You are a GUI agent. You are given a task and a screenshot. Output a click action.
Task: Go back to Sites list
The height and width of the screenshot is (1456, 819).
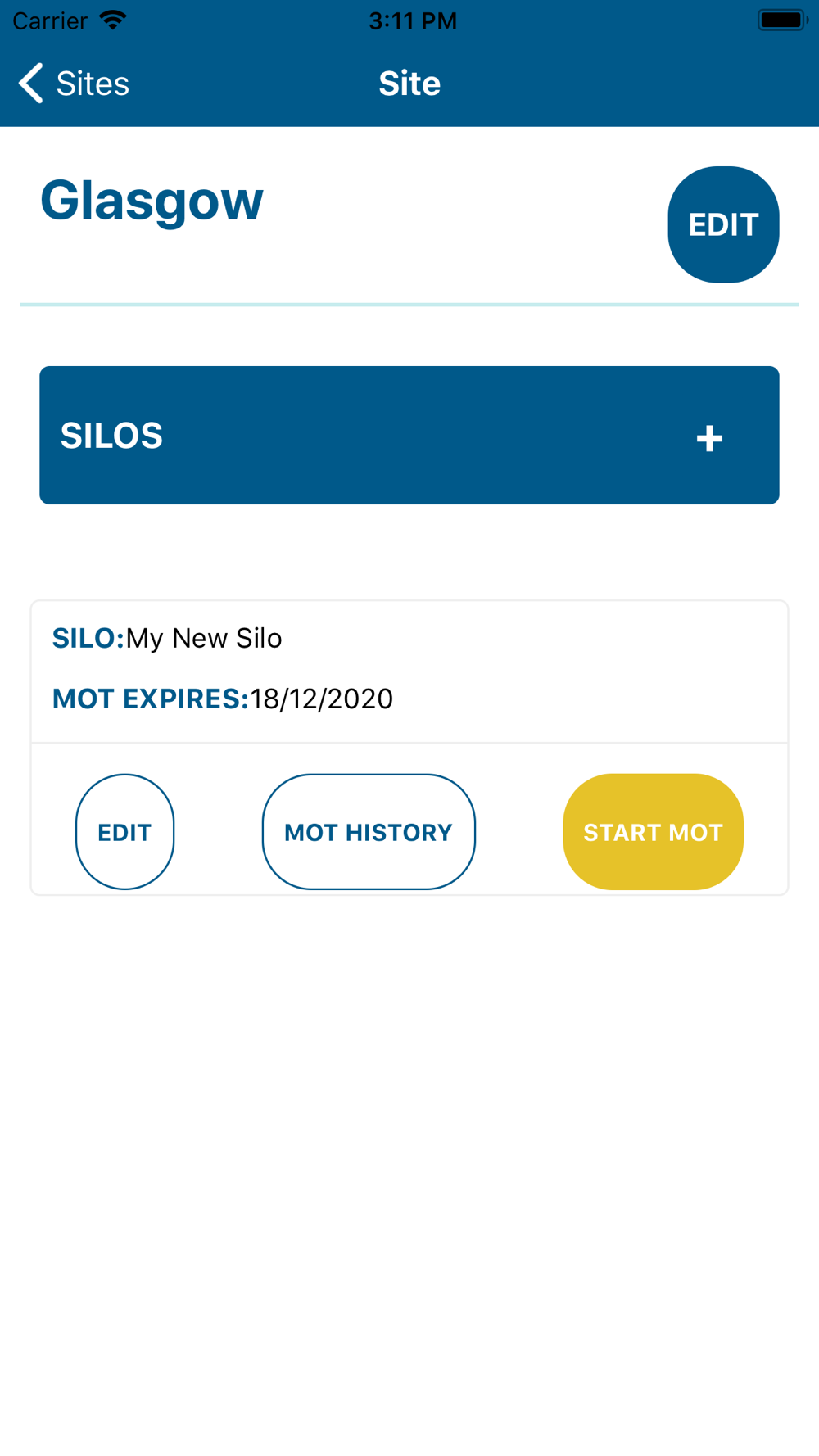[74, 84]
